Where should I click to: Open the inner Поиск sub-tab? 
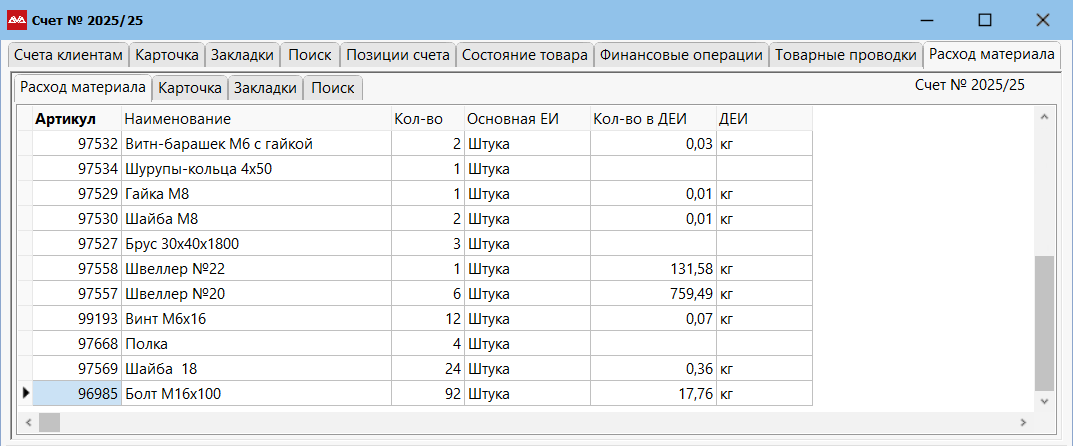[333, 88]
